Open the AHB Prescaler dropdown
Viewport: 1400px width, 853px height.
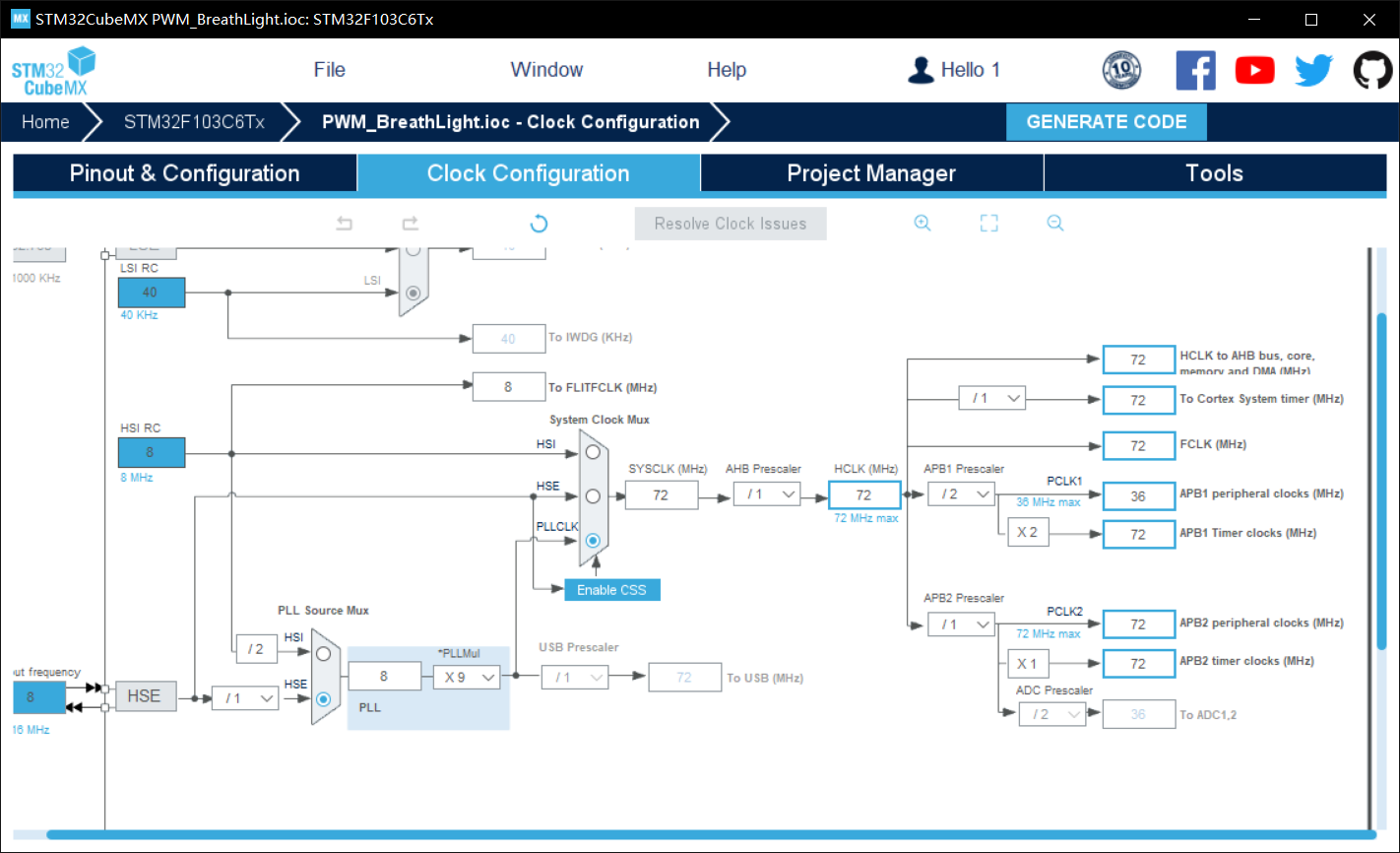pyautogui.click(x=767, y=494)
